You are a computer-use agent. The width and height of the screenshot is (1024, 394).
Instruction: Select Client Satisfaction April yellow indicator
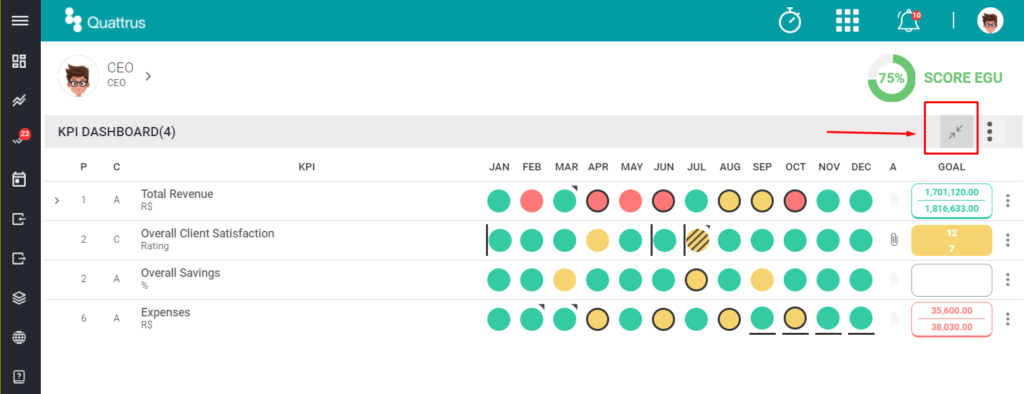pyautogui.click(x=598, y=240)
